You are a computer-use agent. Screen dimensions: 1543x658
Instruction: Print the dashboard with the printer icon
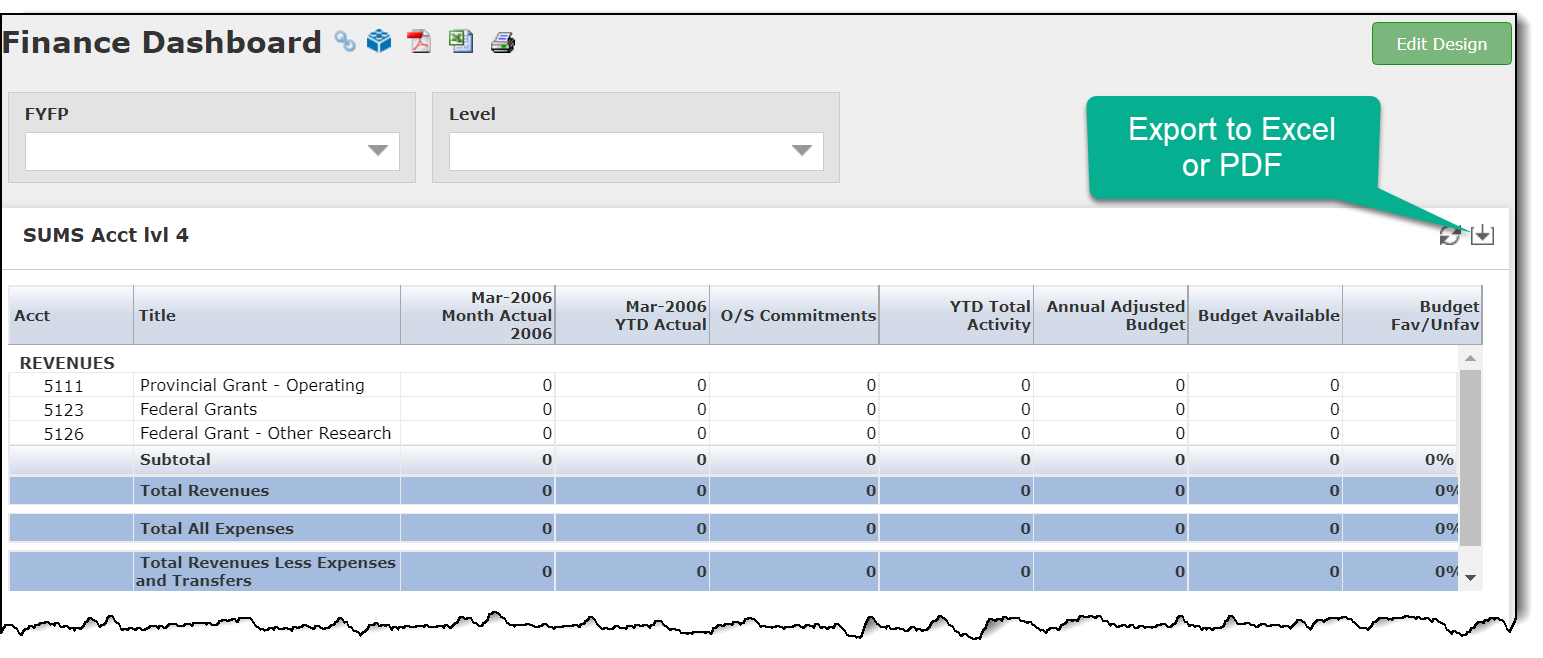502,42
